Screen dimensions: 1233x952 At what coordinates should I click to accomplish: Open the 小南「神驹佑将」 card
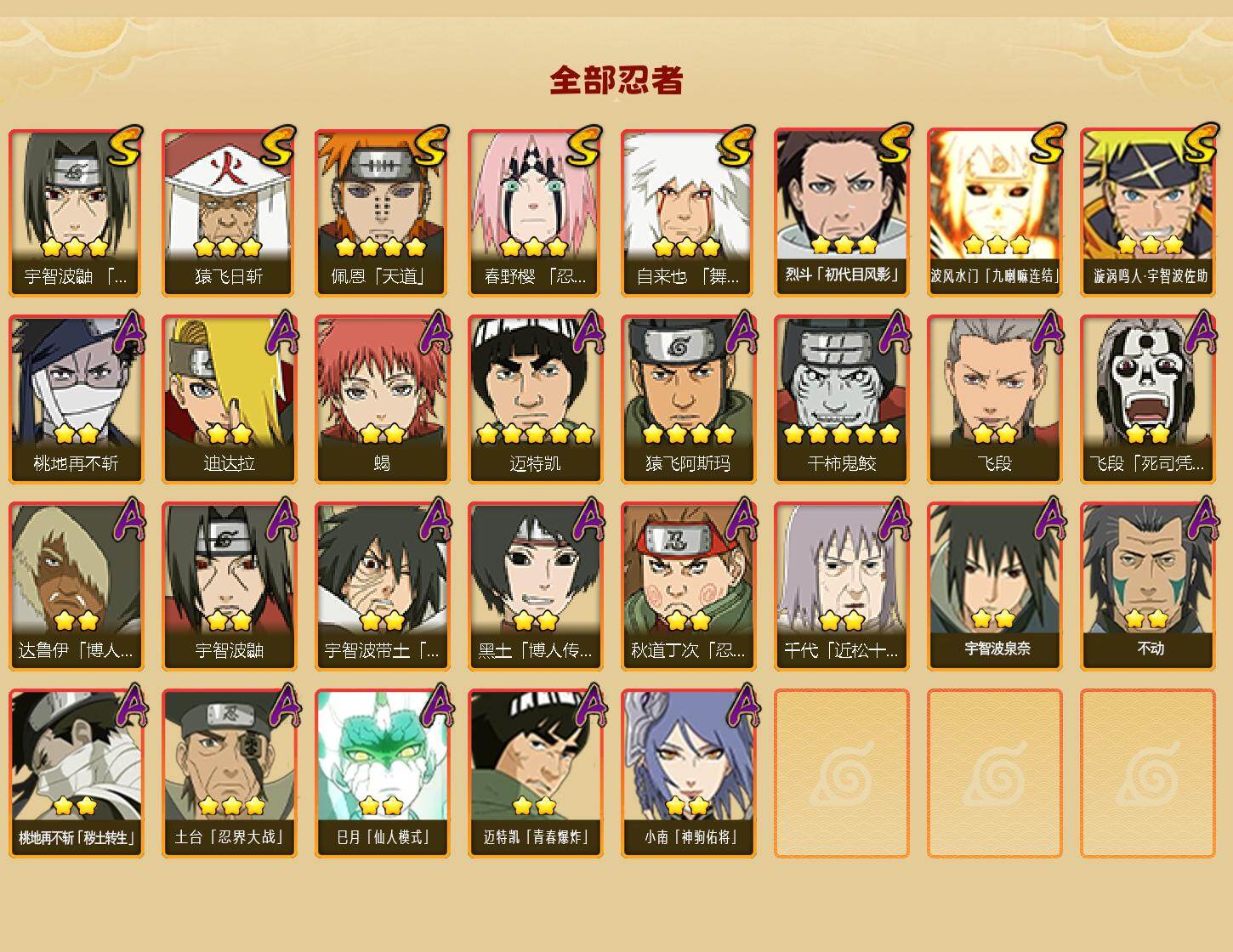tap(689, 773)
